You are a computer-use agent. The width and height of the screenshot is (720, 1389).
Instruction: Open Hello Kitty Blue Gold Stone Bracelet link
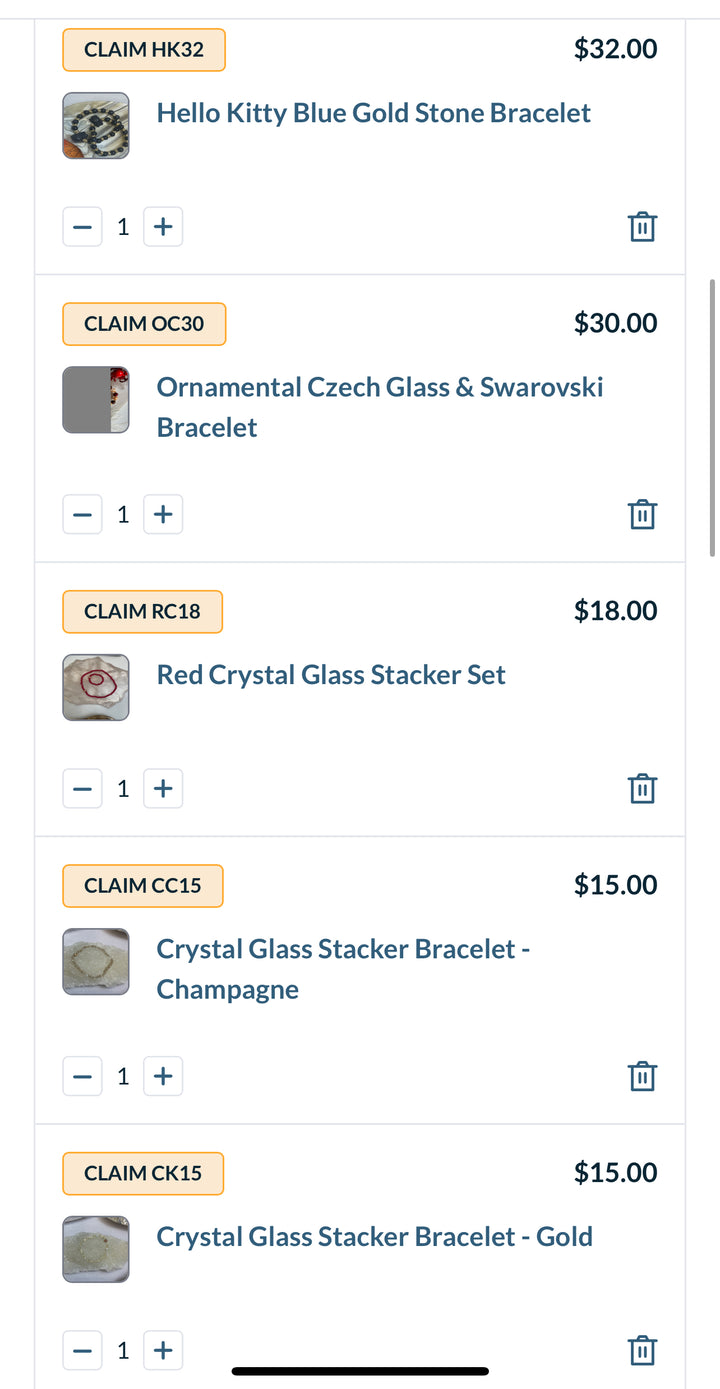point(373,113)
